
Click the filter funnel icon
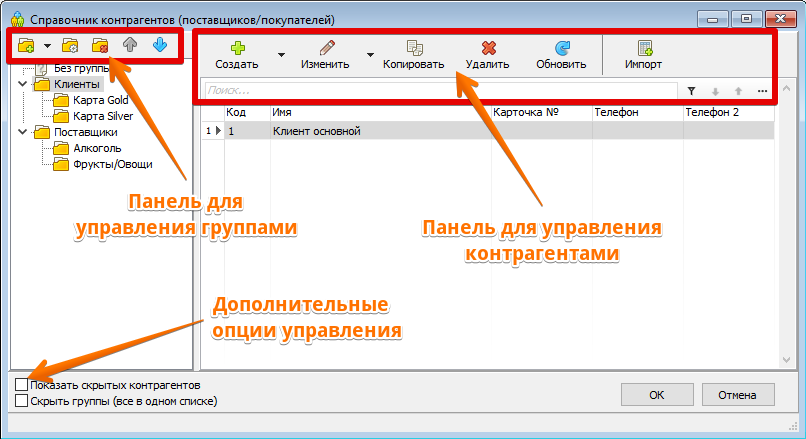[x=691, y=91]
